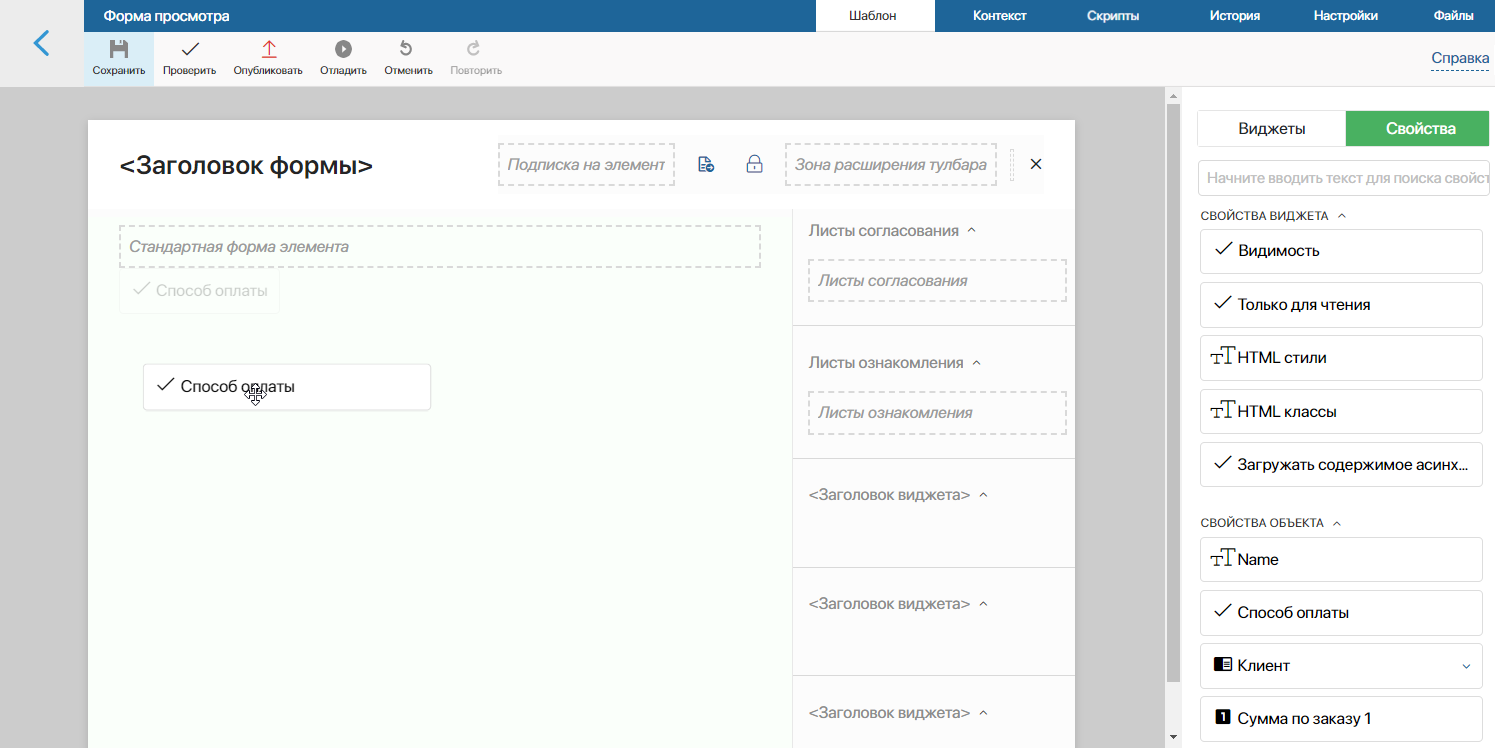
Task: Open the Скрипты tab
Action: click(x=1113, y=16)
